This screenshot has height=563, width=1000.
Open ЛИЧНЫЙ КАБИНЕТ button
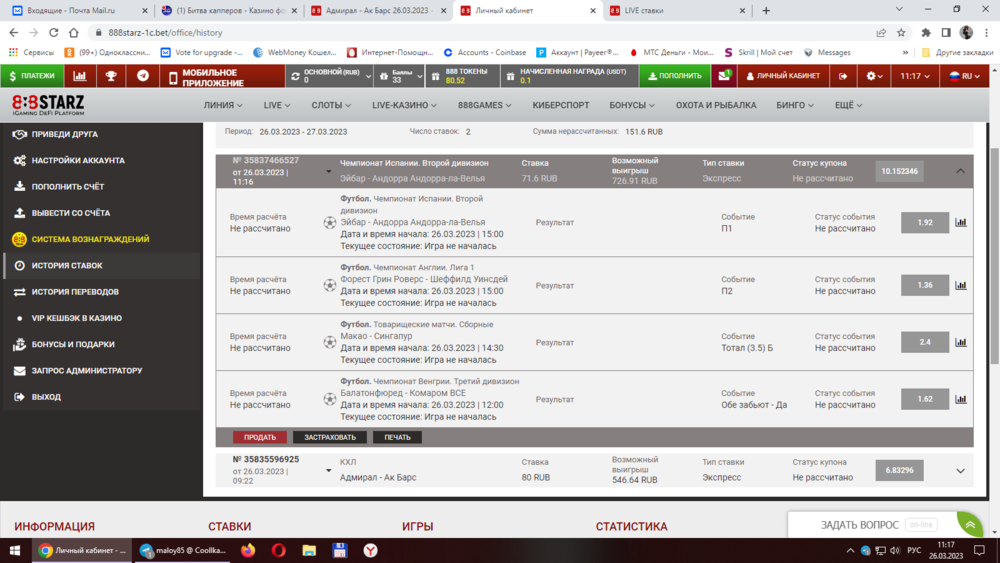coord(783,76)
